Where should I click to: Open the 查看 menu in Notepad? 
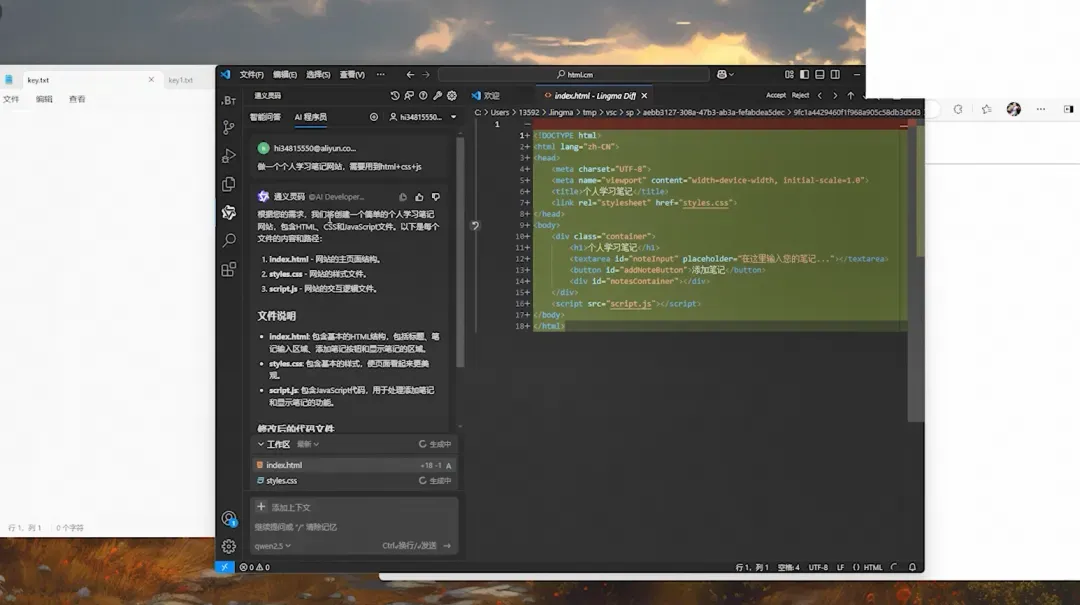(x=77, y=99)
